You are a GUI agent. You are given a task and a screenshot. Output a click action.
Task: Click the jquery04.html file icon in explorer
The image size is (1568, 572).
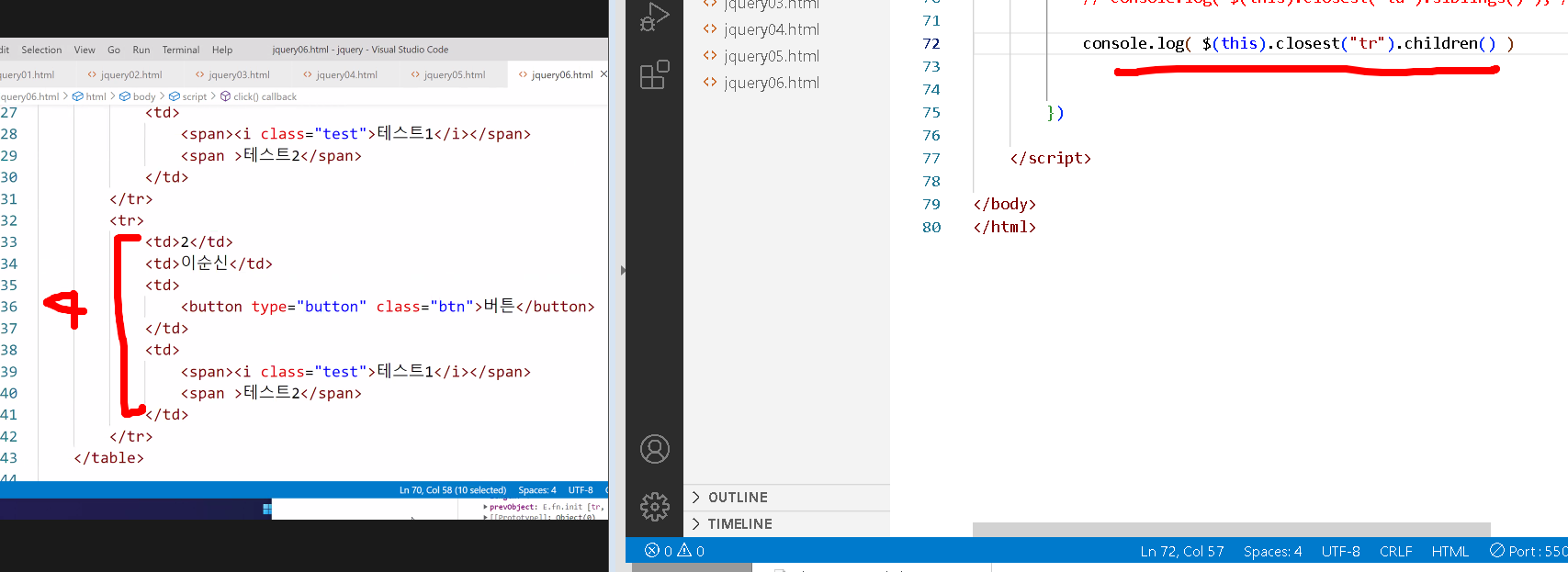pyautogui.click(x=709, y=28)
